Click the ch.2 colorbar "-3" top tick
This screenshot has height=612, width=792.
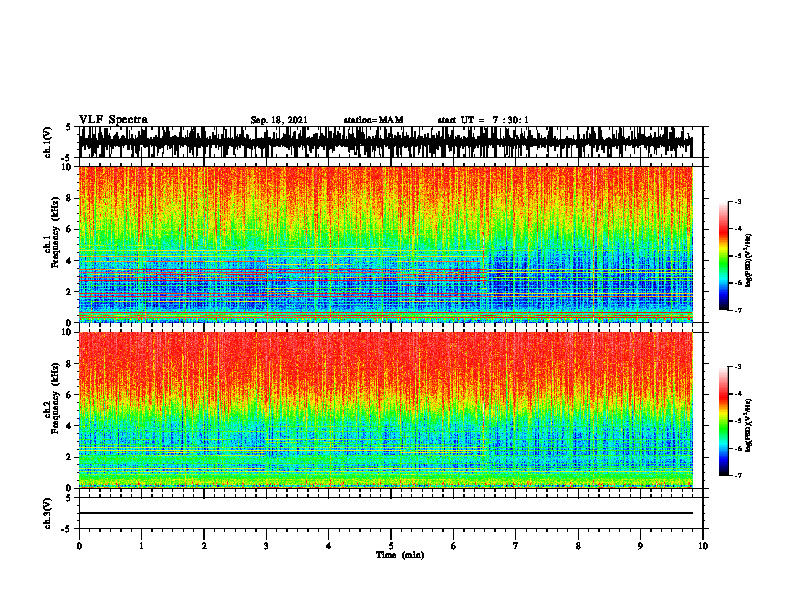point(738,367)
